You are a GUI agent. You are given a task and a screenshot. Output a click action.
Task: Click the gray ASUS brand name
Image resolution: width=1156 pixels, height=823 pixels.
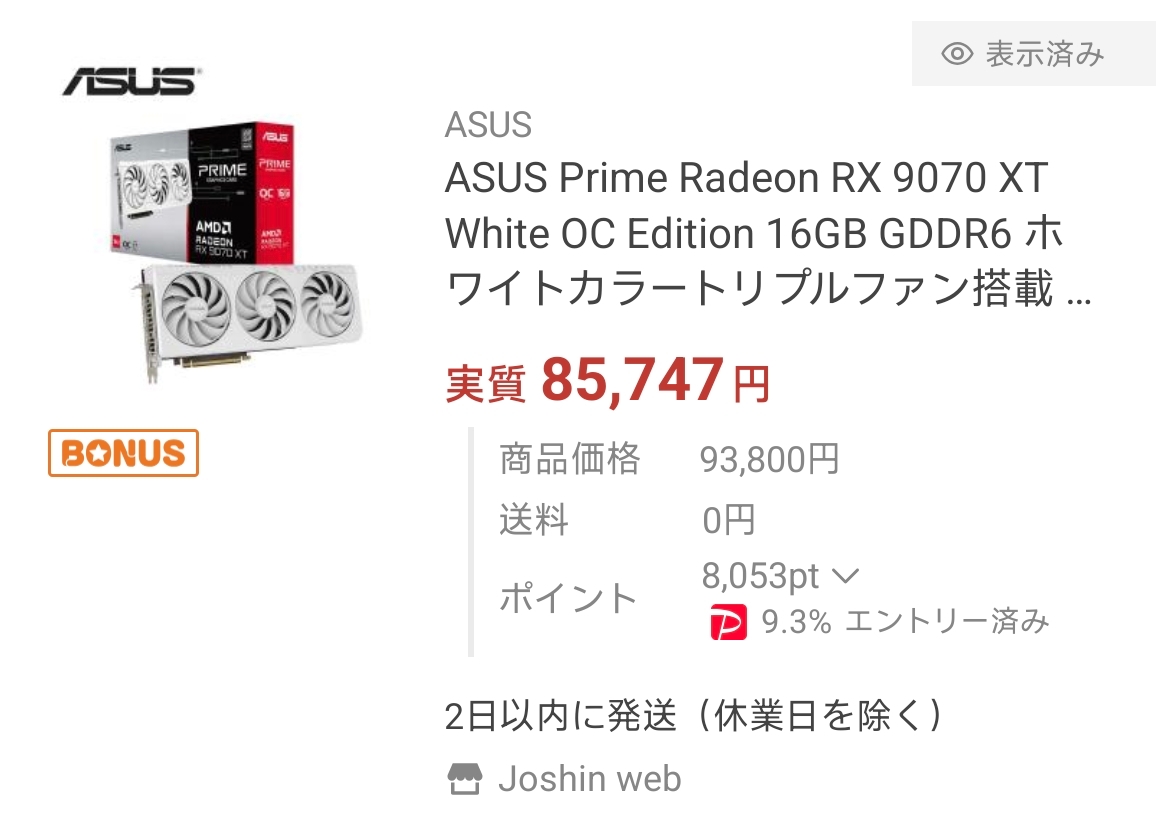488,125
